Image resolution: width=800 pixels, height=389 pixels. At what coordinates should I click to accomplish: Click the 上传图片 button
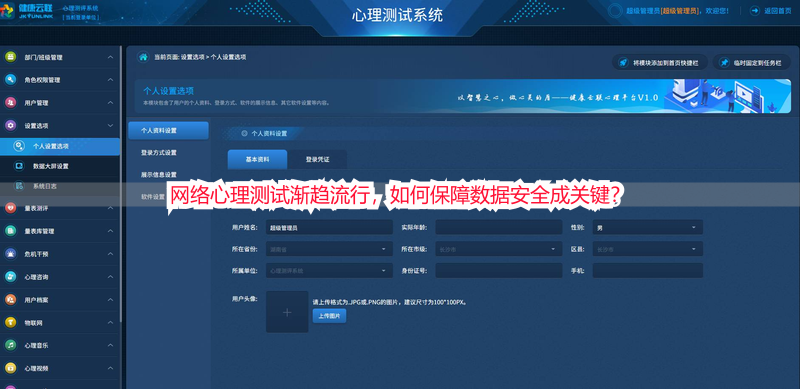329,316
